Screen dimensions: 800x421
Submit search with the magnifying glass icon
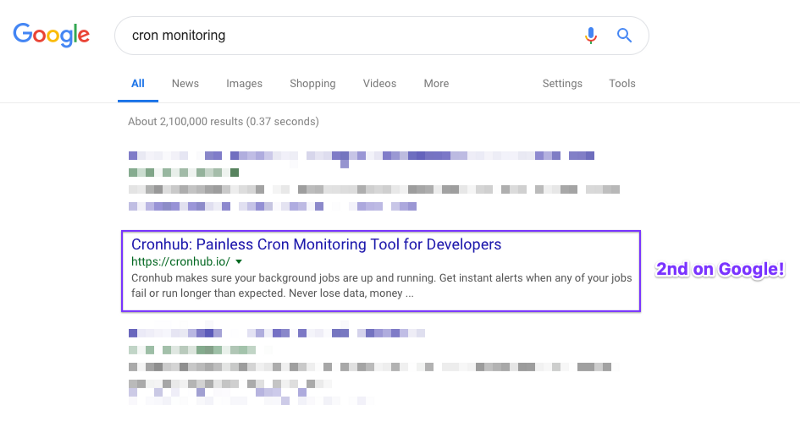[624, 35]
